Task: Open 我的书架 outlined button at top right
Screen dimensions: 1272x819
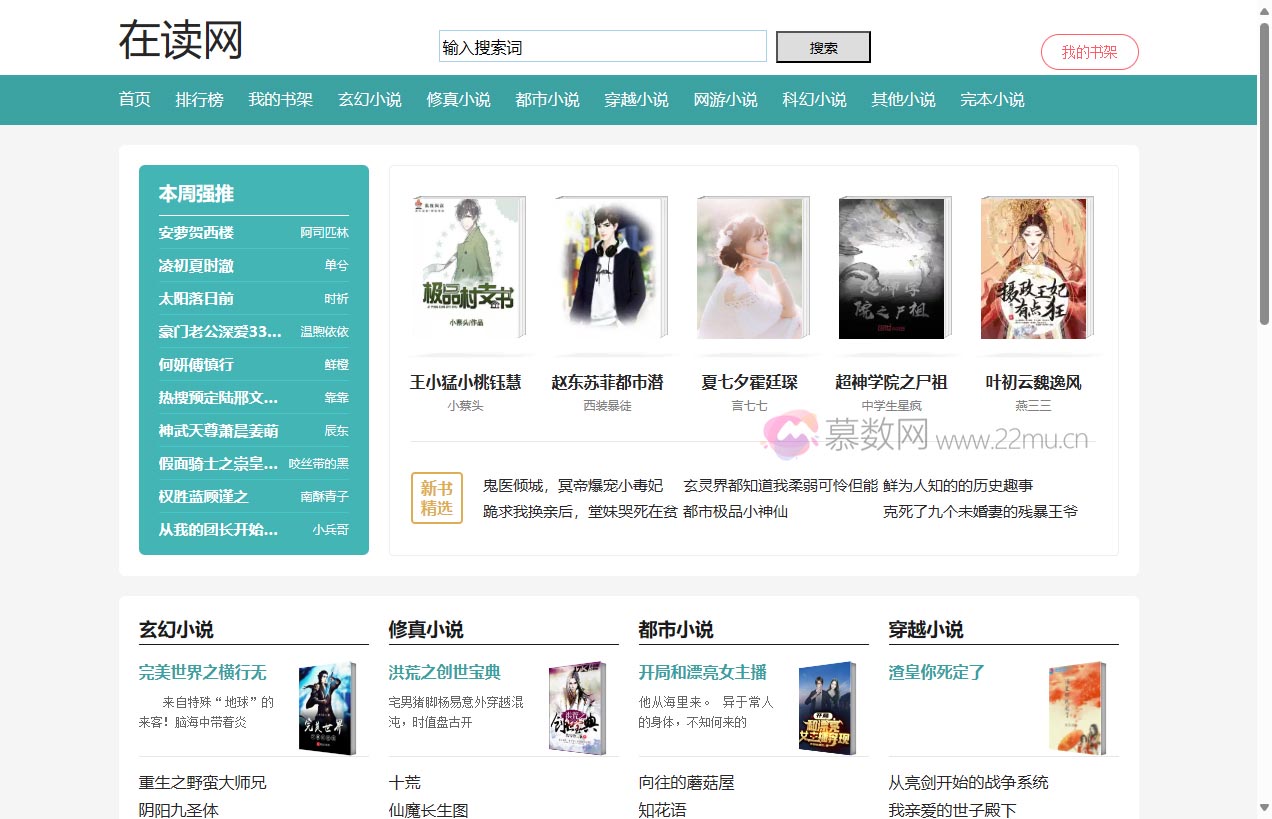Action: pyautogui.click(x=1089, y=52)
